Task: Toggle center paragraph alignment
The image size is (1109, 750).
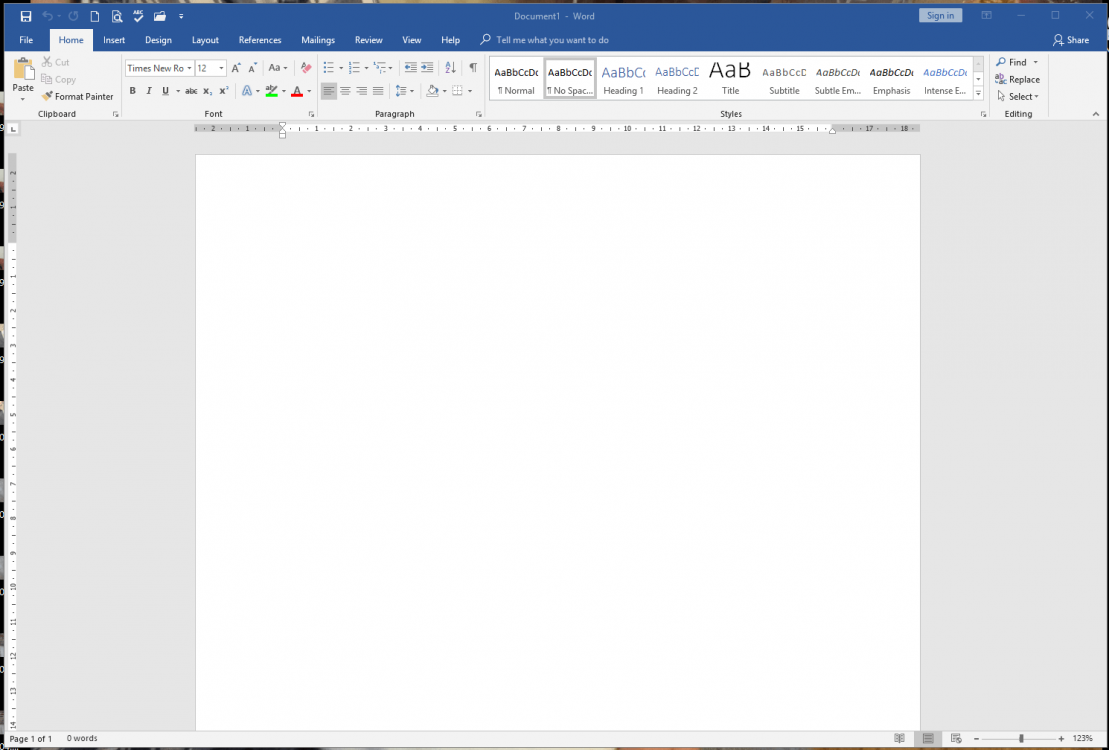Action: coord(345,90)
